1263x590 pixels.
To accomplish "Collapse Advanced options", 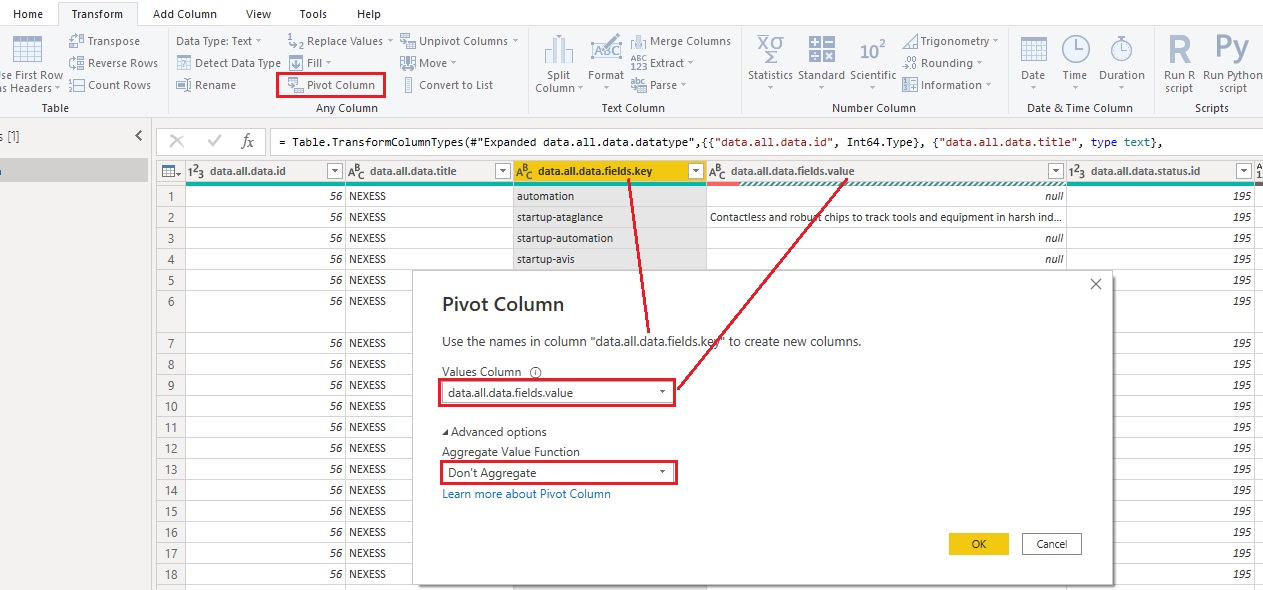I will pos(495,432).
